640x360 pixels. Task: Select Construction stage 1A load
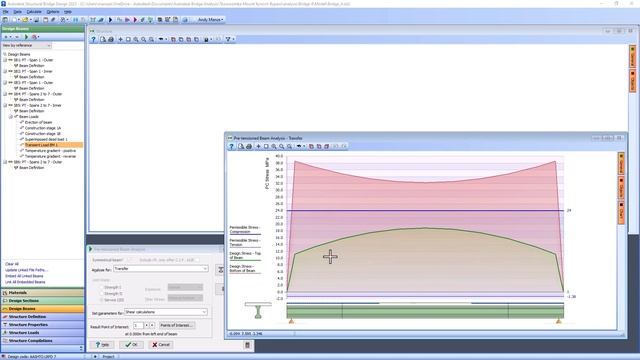pos(43,128)
